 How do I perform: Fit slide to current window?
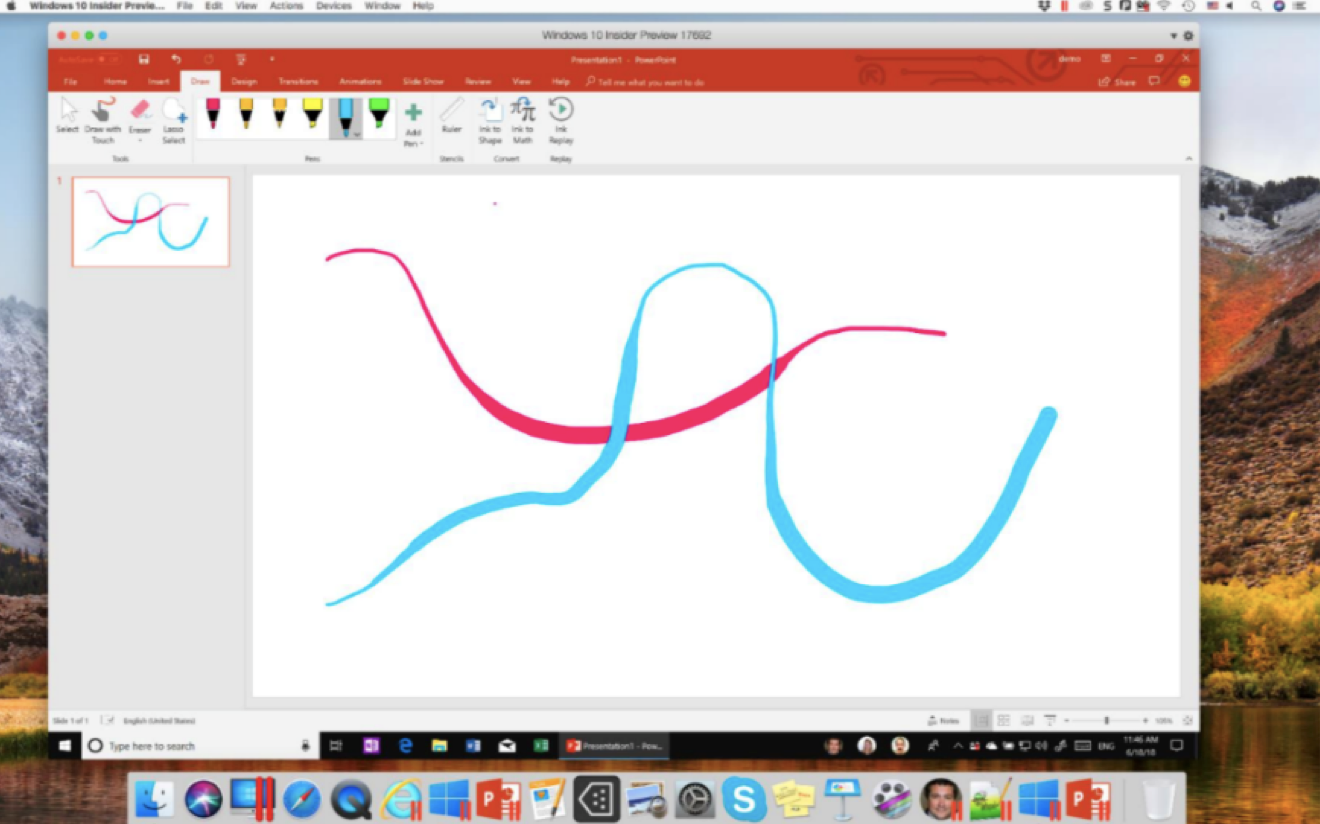click(x=1187, y=720)
